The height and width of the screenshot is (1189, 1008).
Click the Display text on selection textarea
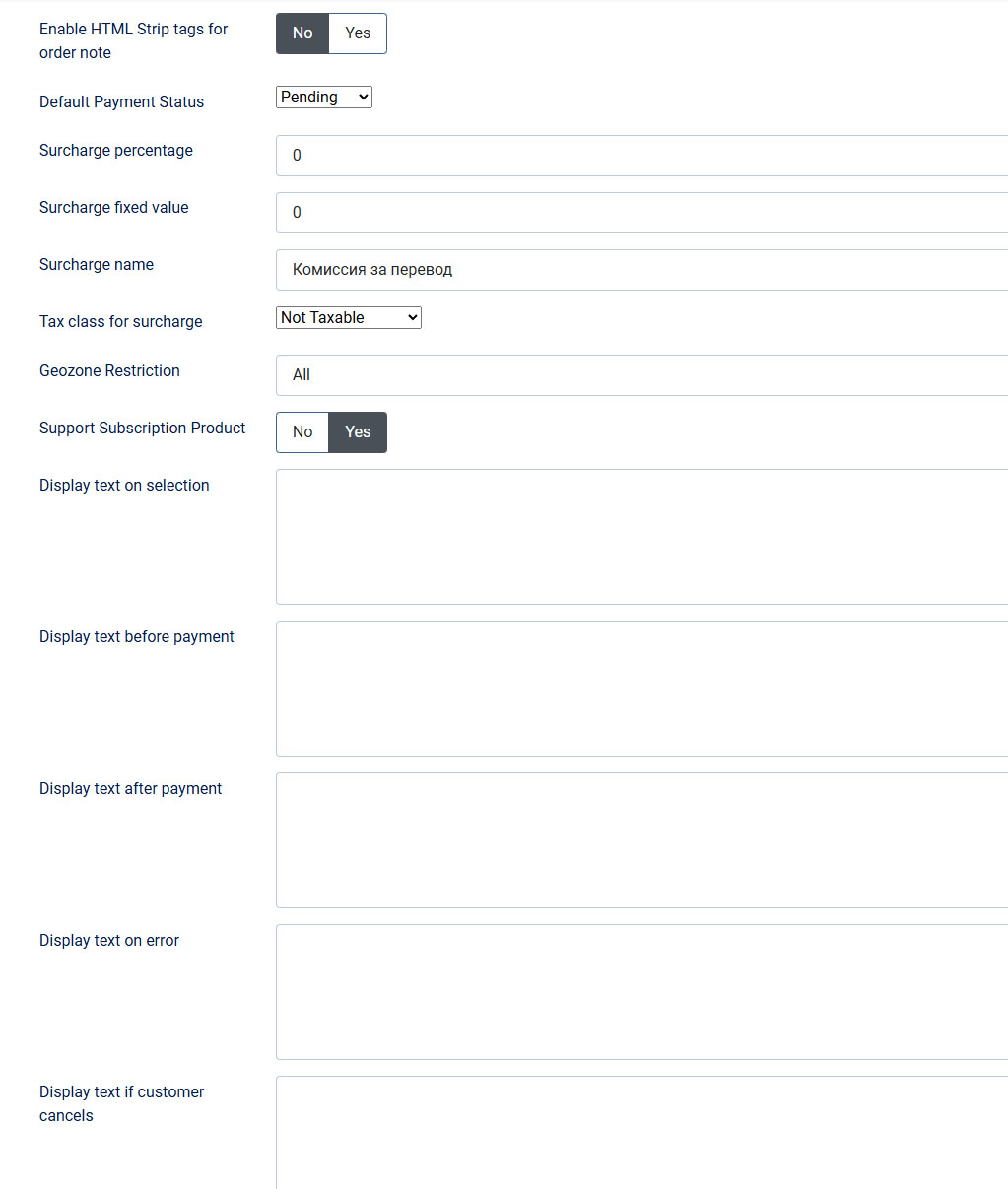640,537
